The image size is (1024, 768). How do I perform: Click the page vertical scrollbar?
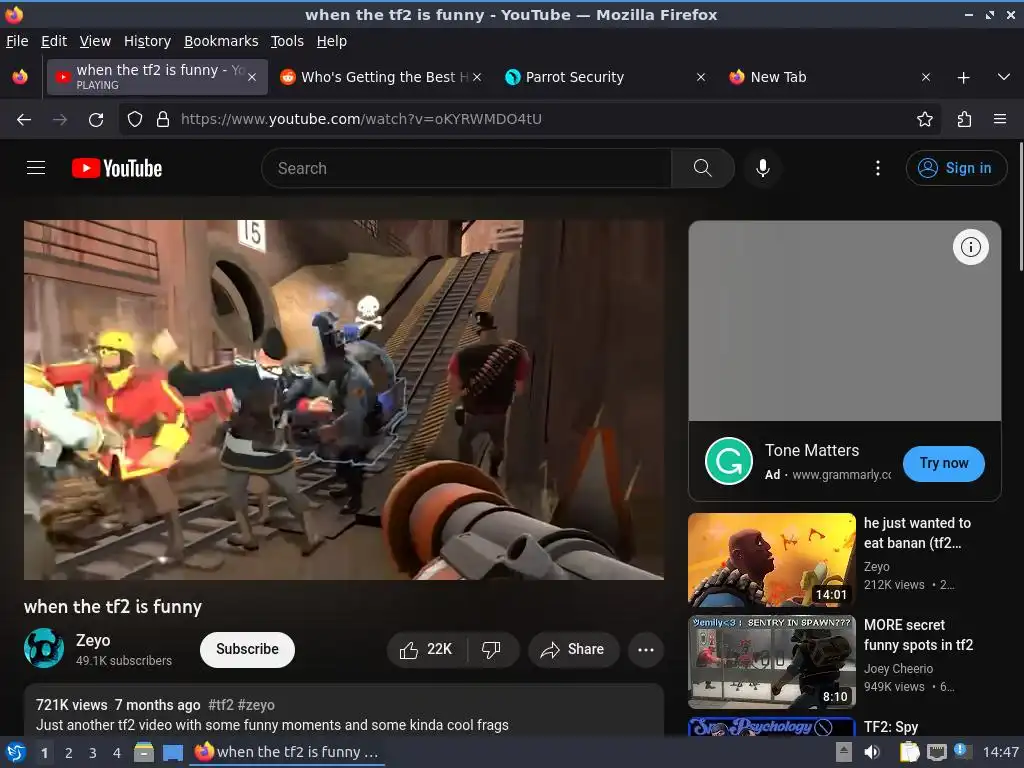pos(1020,206)
